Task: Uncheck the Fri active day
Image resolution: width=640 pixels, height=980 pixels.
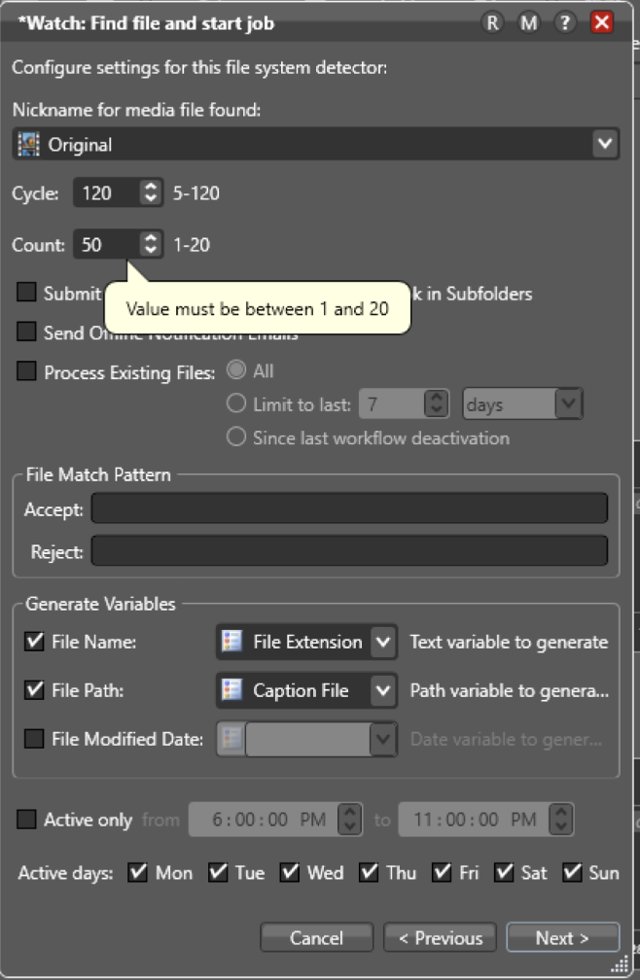Action: pos(442,872)
